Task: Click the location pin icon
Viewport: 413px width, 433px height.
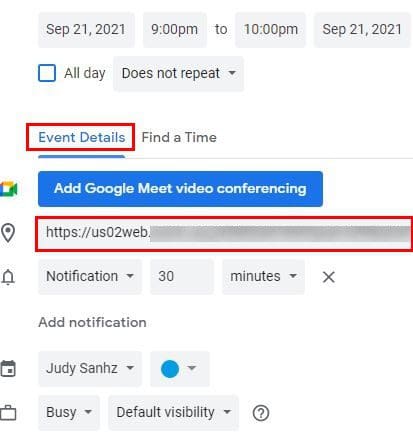Action: point(8,233)
